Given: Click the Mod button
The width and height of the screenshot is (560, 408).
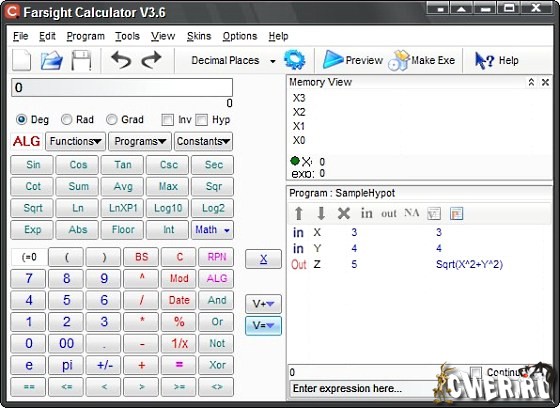Looking at the screenshot, I should [x=179, y=278].
